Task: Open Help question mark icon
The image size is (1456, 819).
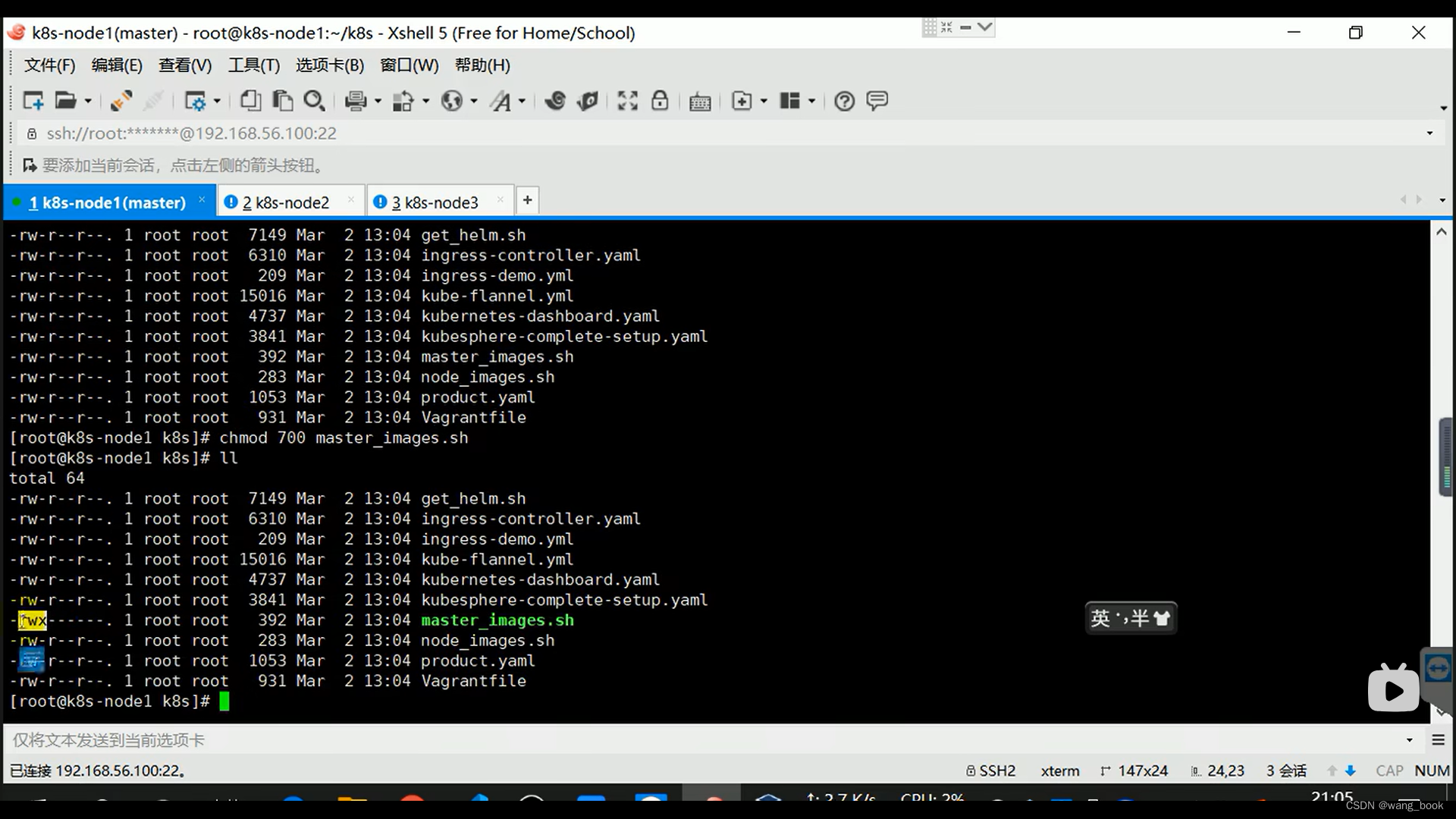Action: [x=844, y=101]
